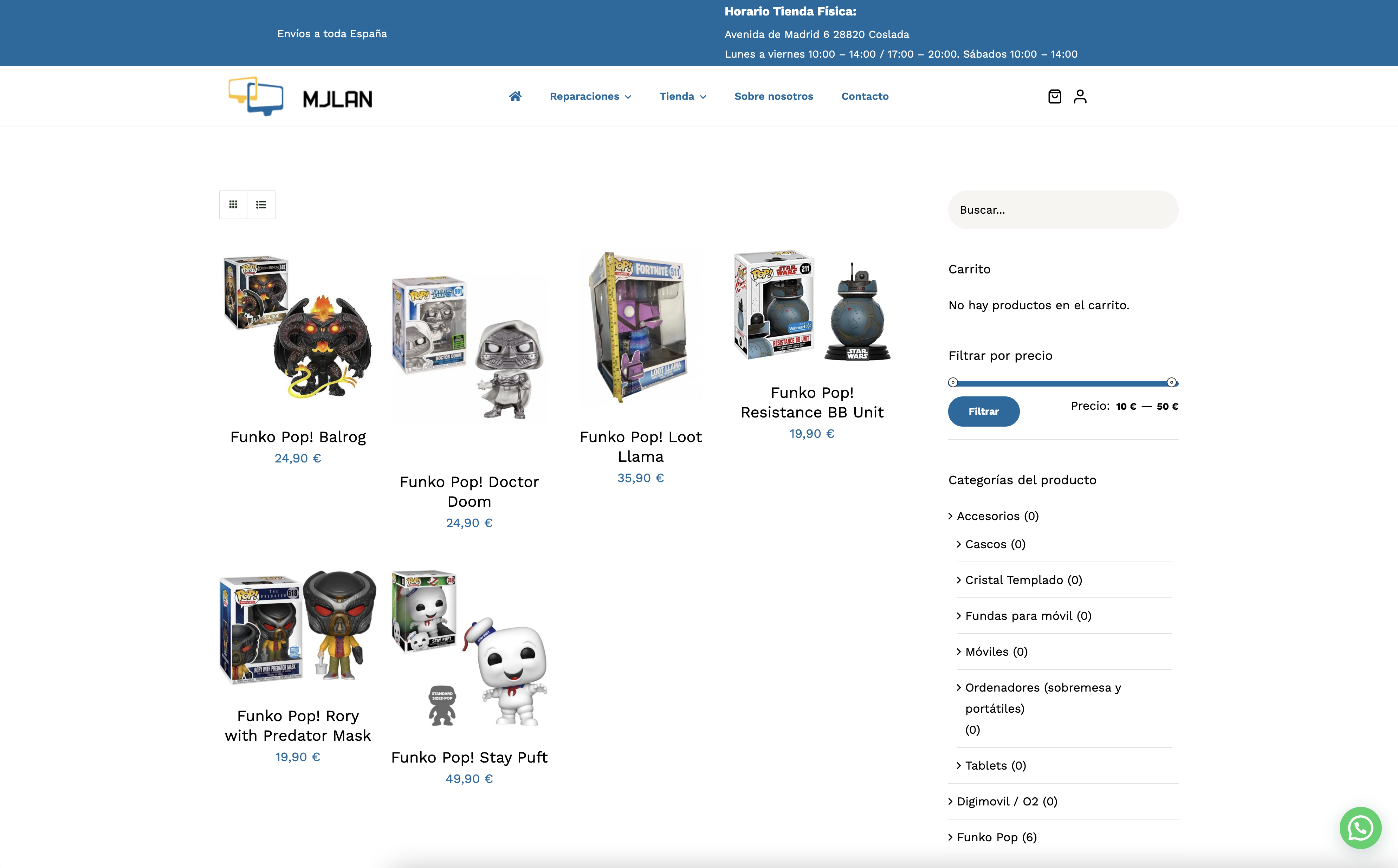
Task: Go to the Contacto page
Action: pyautogui.click(x=865, y=96)
